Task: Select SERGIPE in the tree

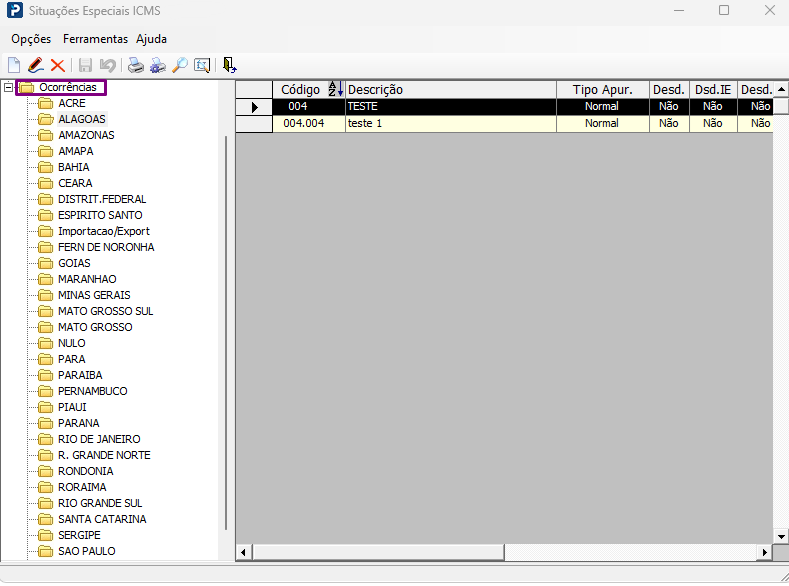Action: [79, 536]
